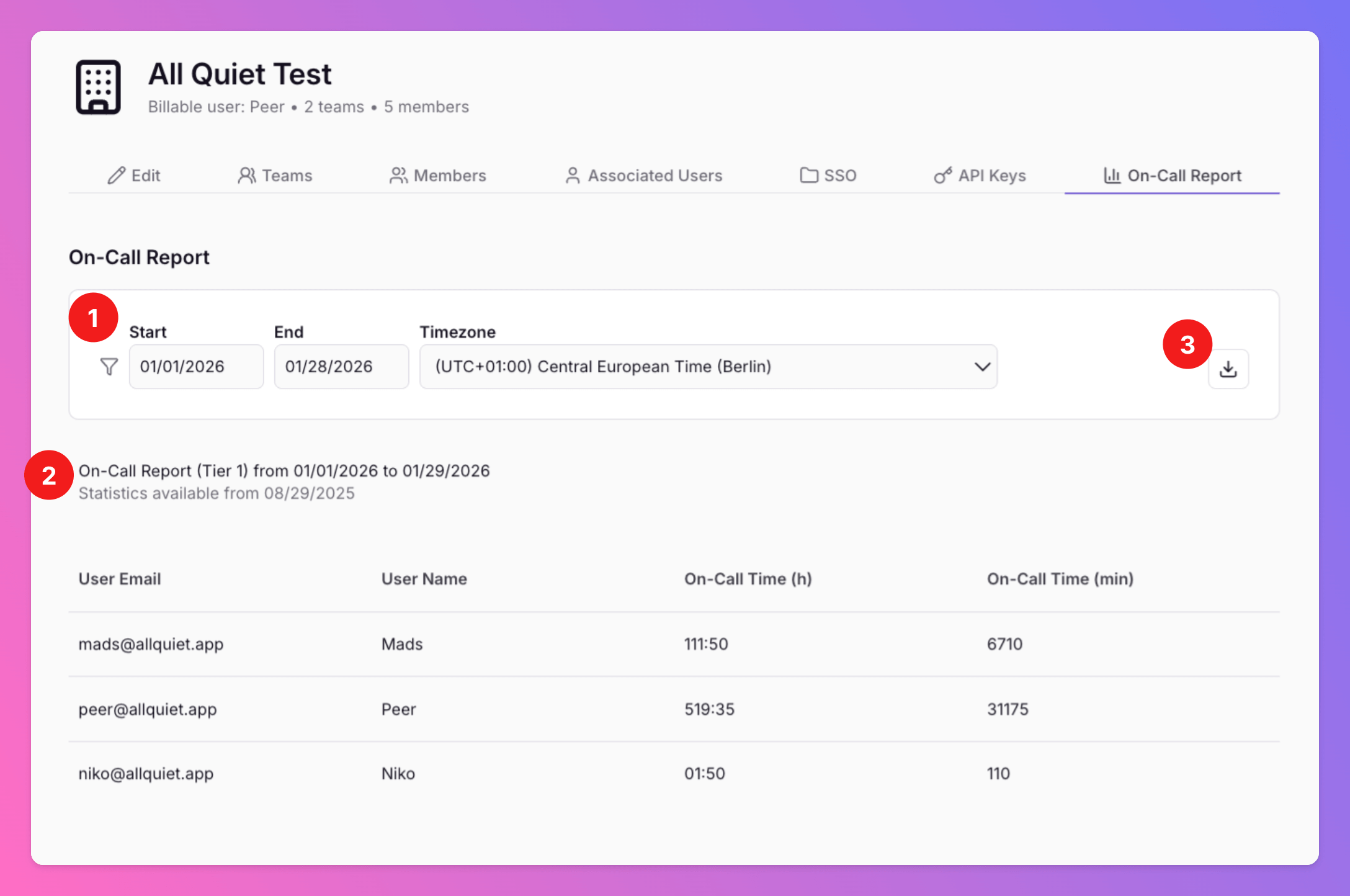Select the mads@allquiet.app email row
The width and height of the screenshot is (1350, 896).
click(151, 644)
